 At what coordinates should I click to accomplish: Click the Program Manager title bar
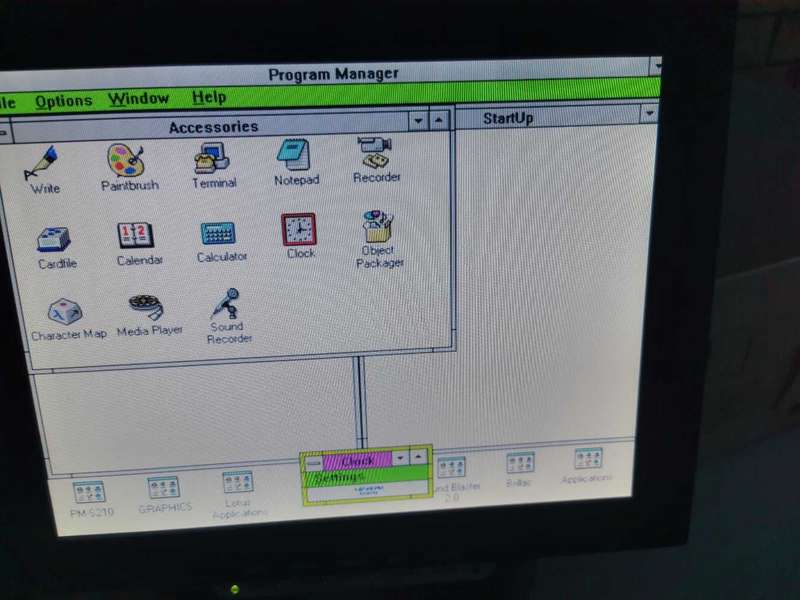pos(327,76)
